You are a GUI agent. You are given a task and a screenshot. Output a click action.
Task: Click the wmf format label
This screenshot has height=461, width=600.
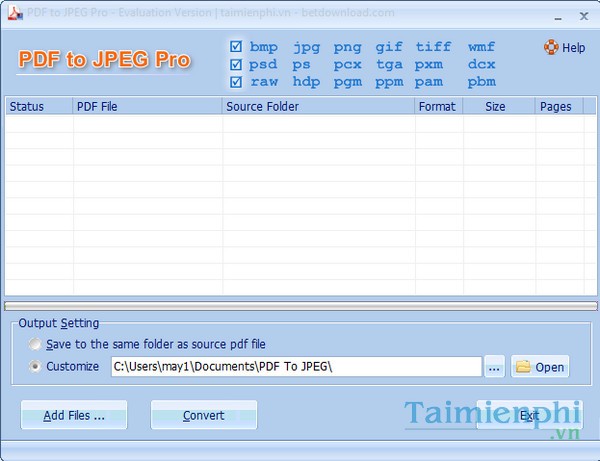pos(481,47)
